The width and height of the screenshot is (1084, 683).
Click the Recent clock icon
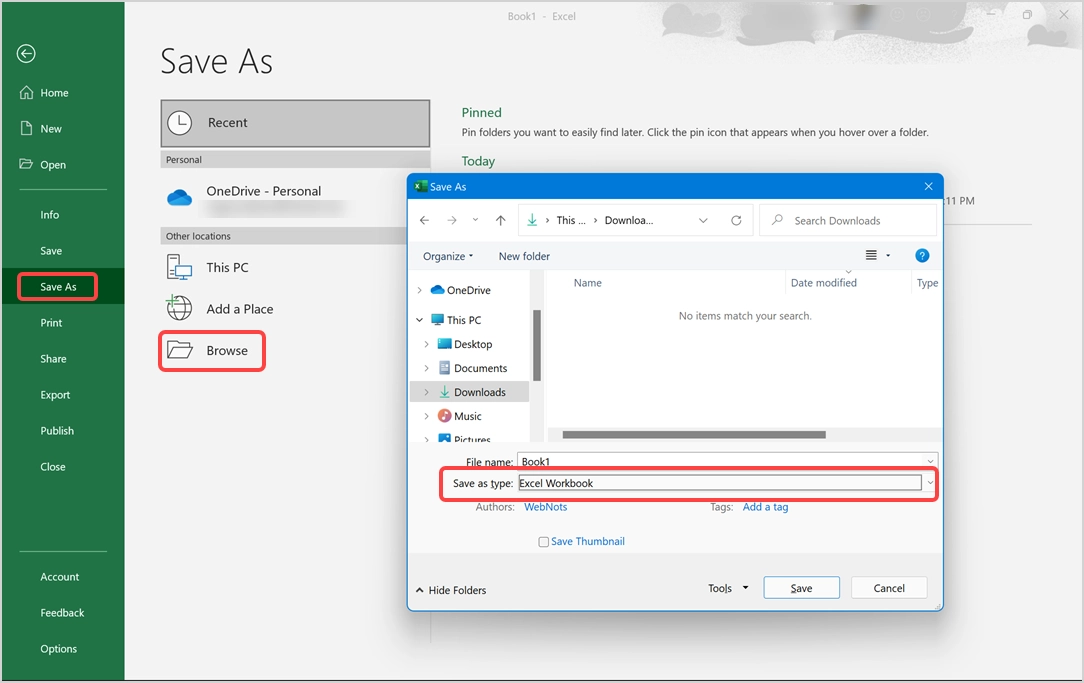point(179,122)
